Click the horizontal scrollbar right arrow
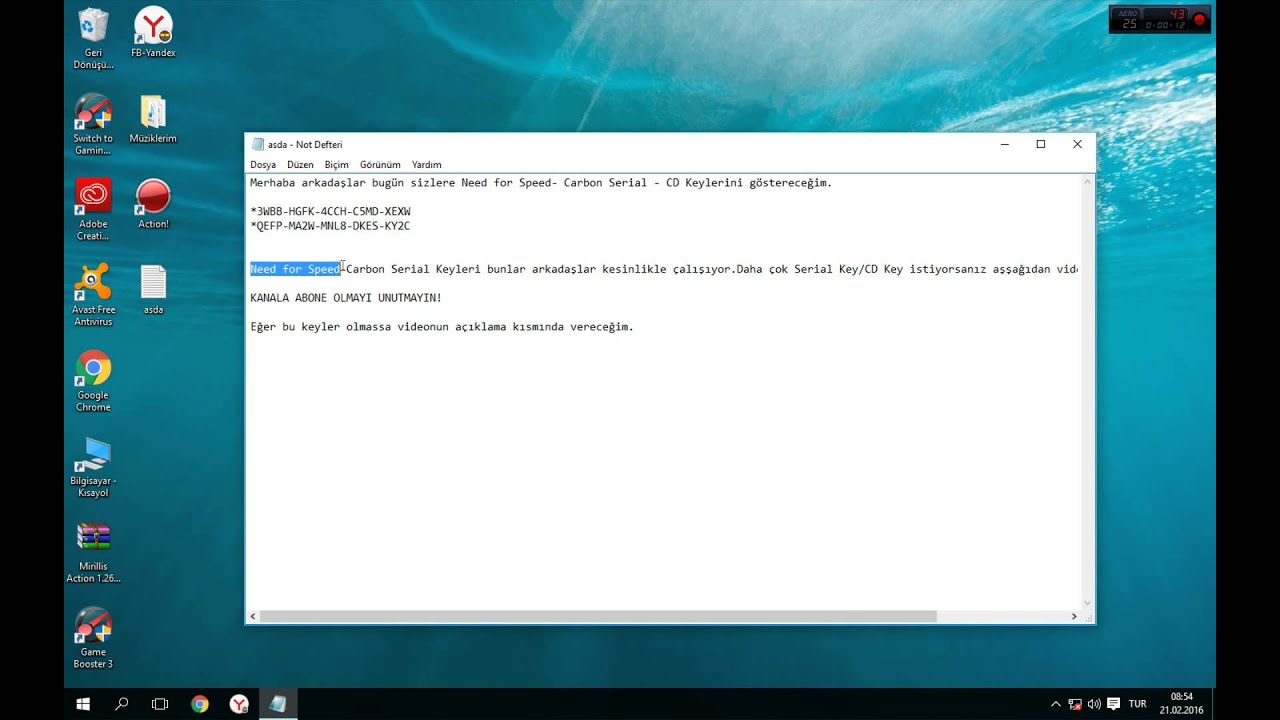Screen dimensions: 1280x720 tap(1074, 616)
